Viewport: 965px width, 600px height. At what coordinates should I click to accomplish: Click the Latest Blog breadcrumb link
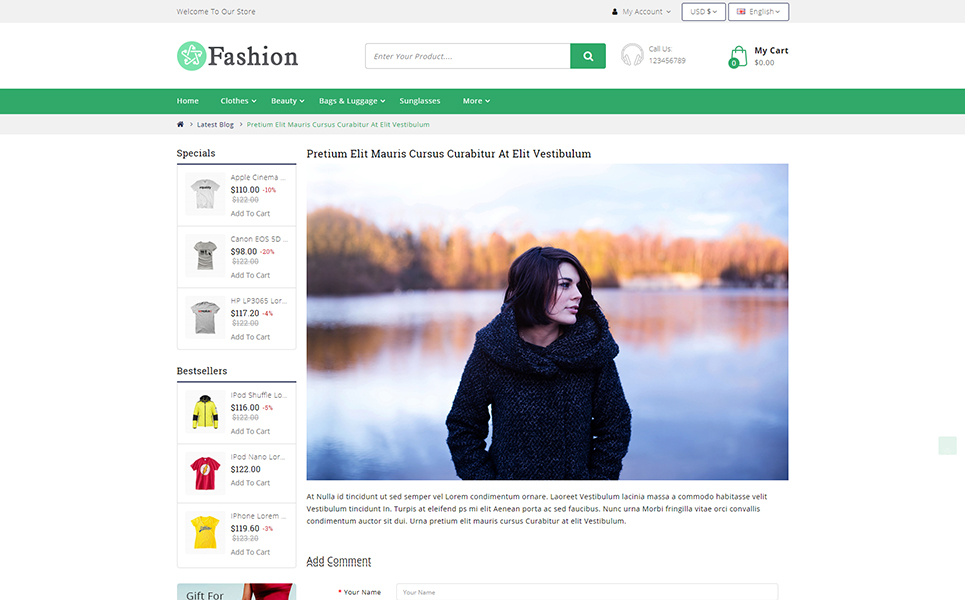[x=215, y=124]
